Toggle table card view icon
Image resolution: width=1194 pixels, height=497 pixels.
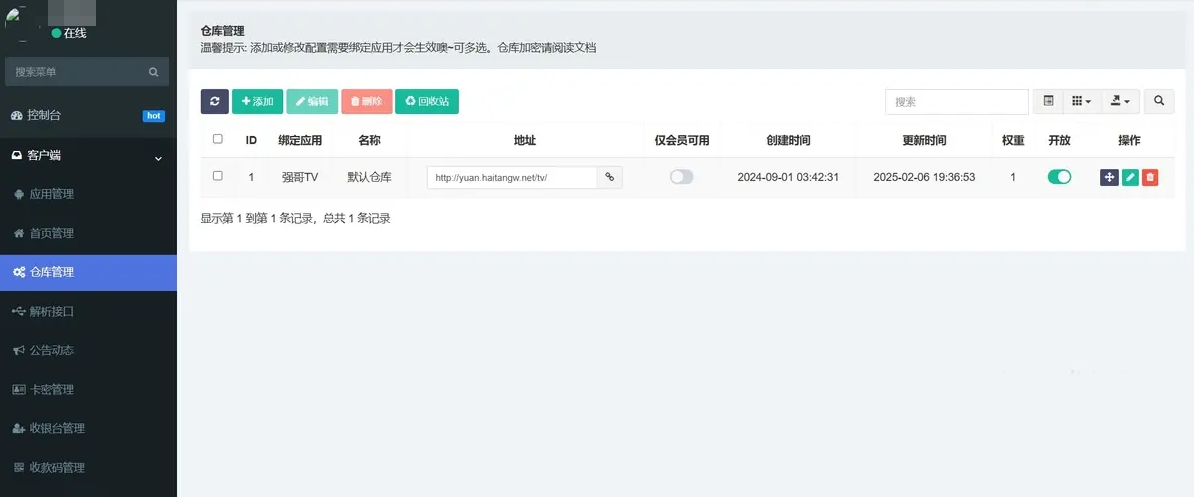[1048, 101]
